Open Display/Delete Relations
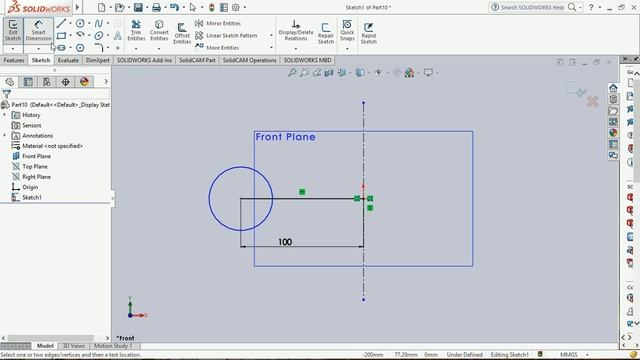The image size is (640, 360). [x=296, y=30]
